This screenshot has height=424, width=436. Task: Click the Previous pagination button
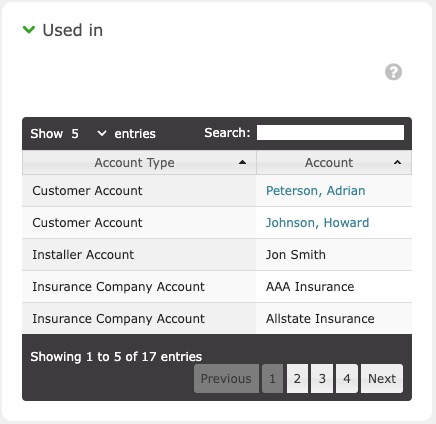226,379
